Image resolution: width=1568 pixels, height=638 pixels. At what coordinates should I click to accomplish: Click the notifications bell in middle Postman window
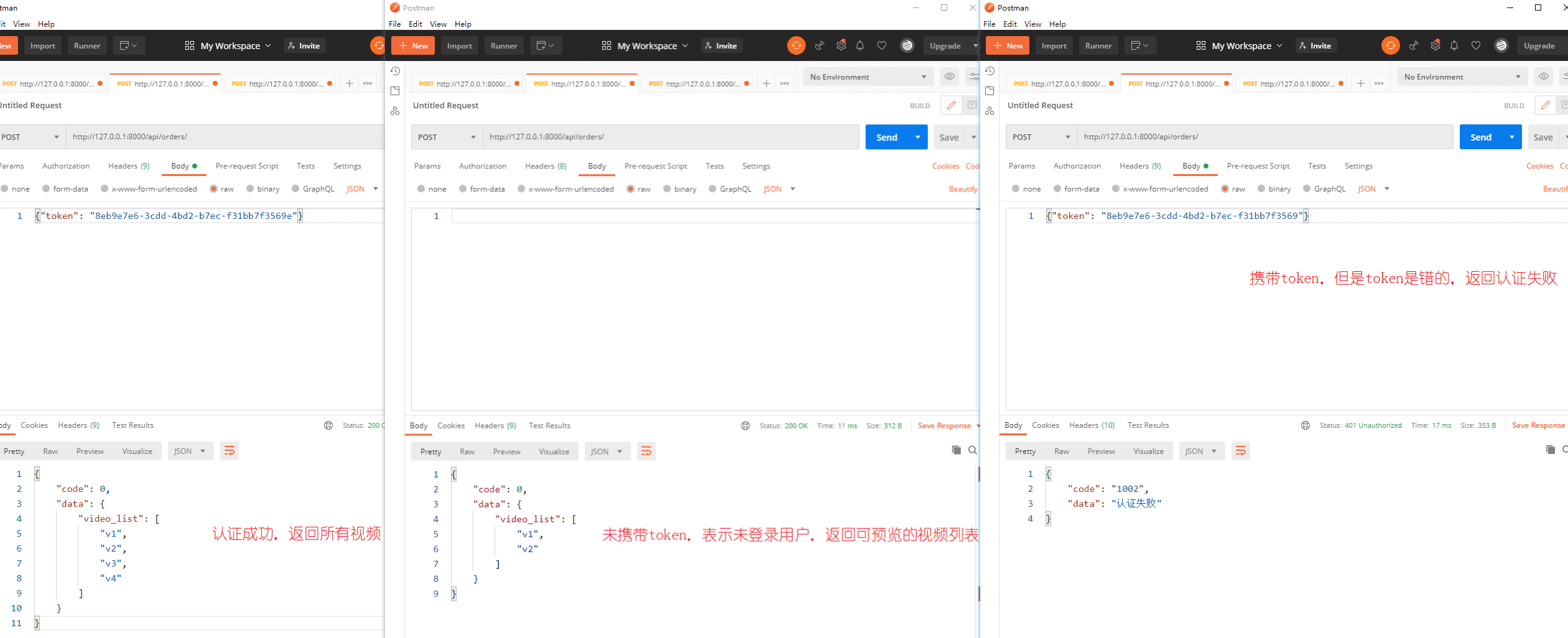click(860, 45)
